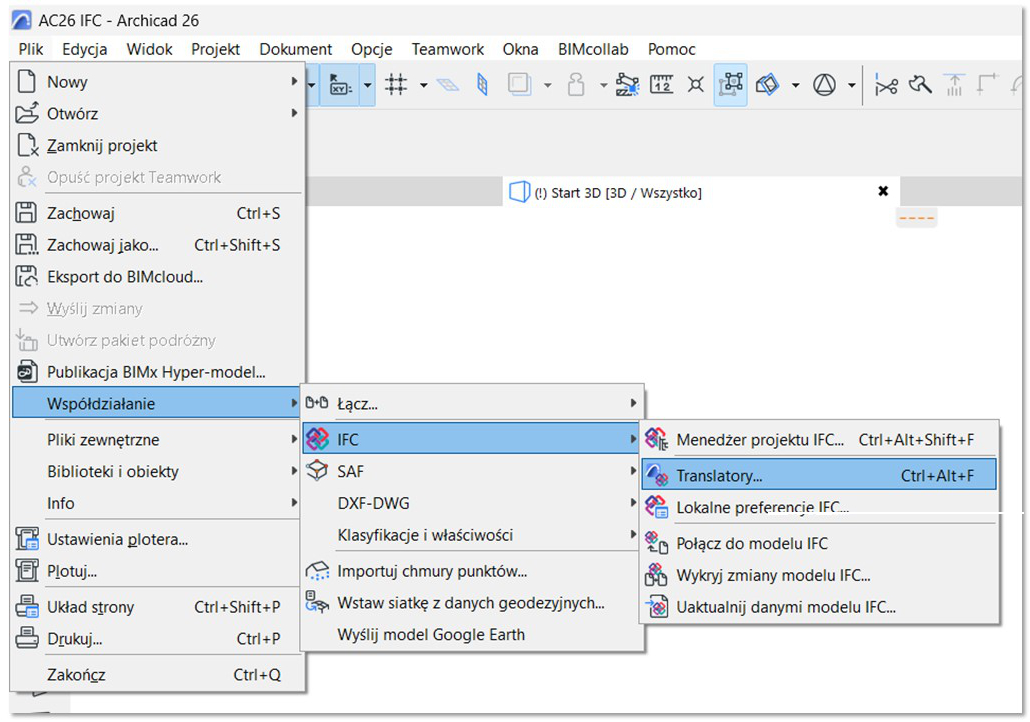Click the icon beside Uaktualnij danymi modelu IFC
Screen dimensions: 1030x722
[x=656, y=606]
